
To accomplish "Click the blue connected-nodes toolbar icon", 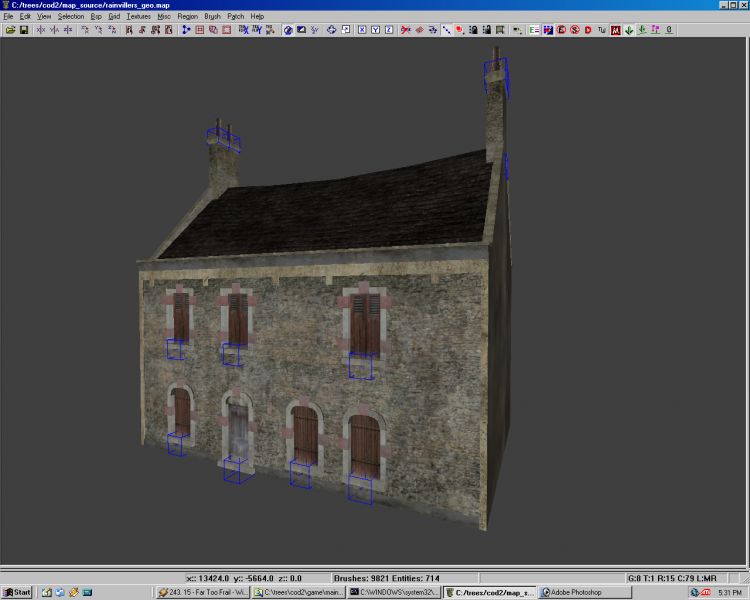I will tap(186, 30).
